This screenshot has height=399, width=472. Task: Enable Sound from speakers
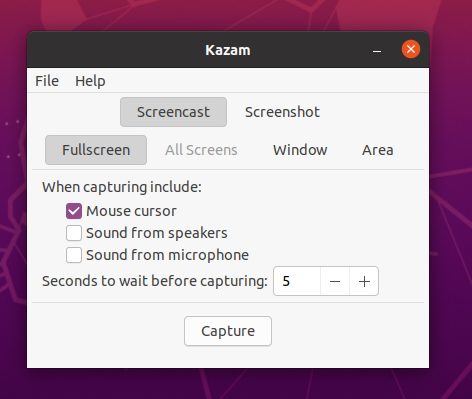pyautogui.click(x=74, y=233)
